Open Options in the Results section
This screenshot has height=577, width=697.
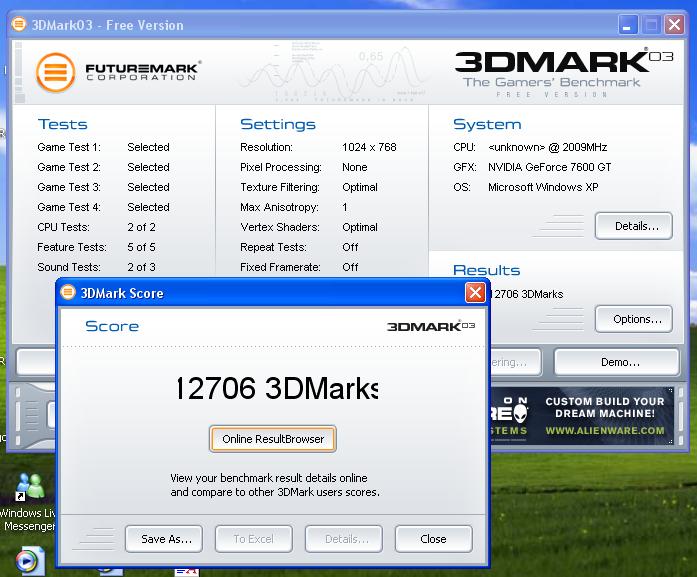pos(633,320)
